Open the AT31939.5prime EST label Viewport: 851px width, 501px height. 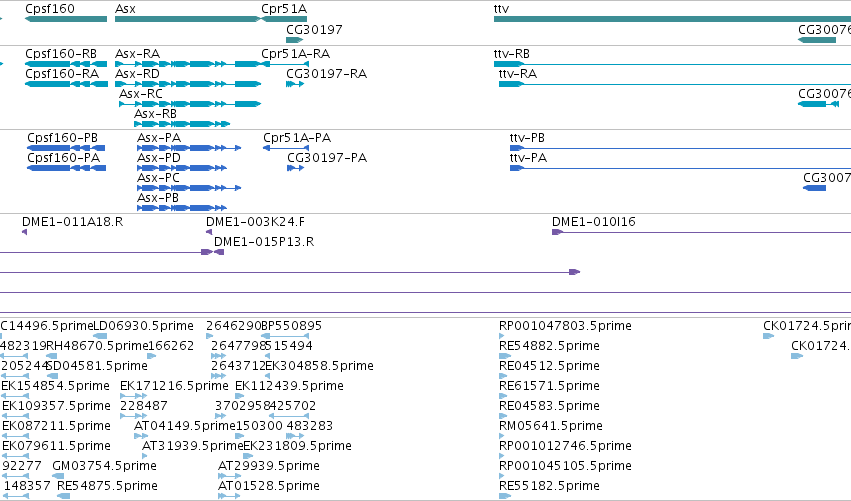tap(193, 447)
